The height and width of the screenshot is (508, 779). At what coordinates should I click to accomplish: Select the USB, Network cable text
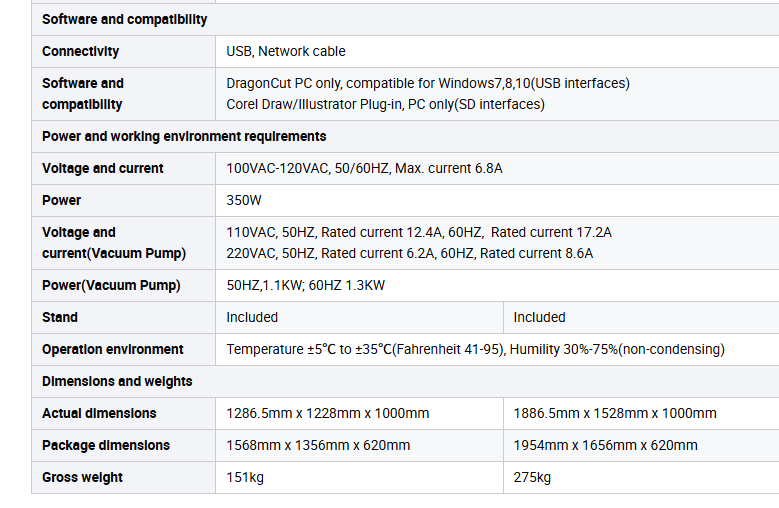286,51
